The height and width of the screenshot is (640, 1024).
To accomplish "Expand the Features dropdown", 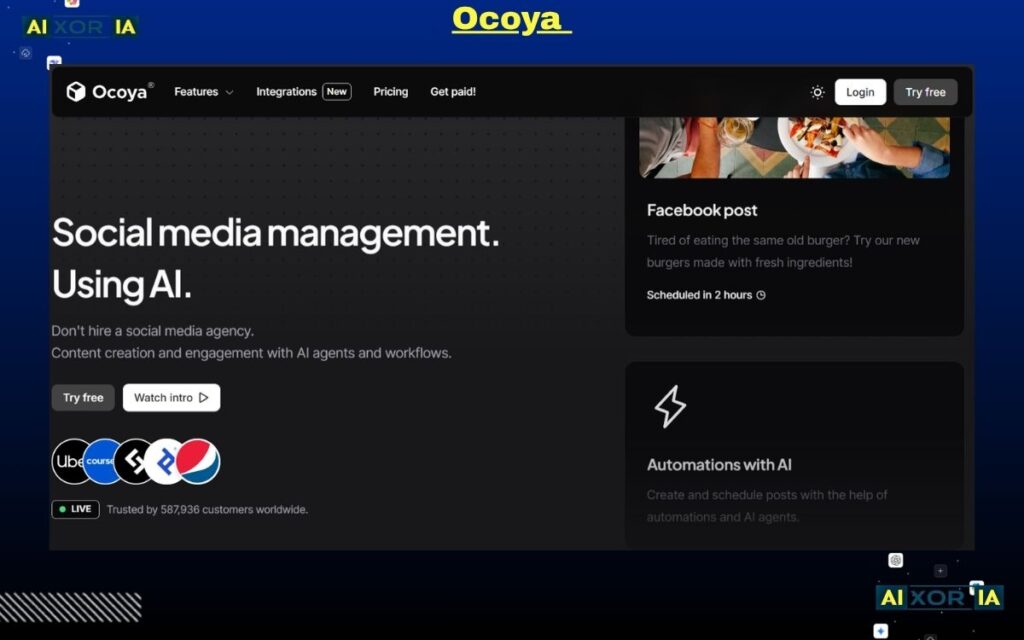I will 203,91.
